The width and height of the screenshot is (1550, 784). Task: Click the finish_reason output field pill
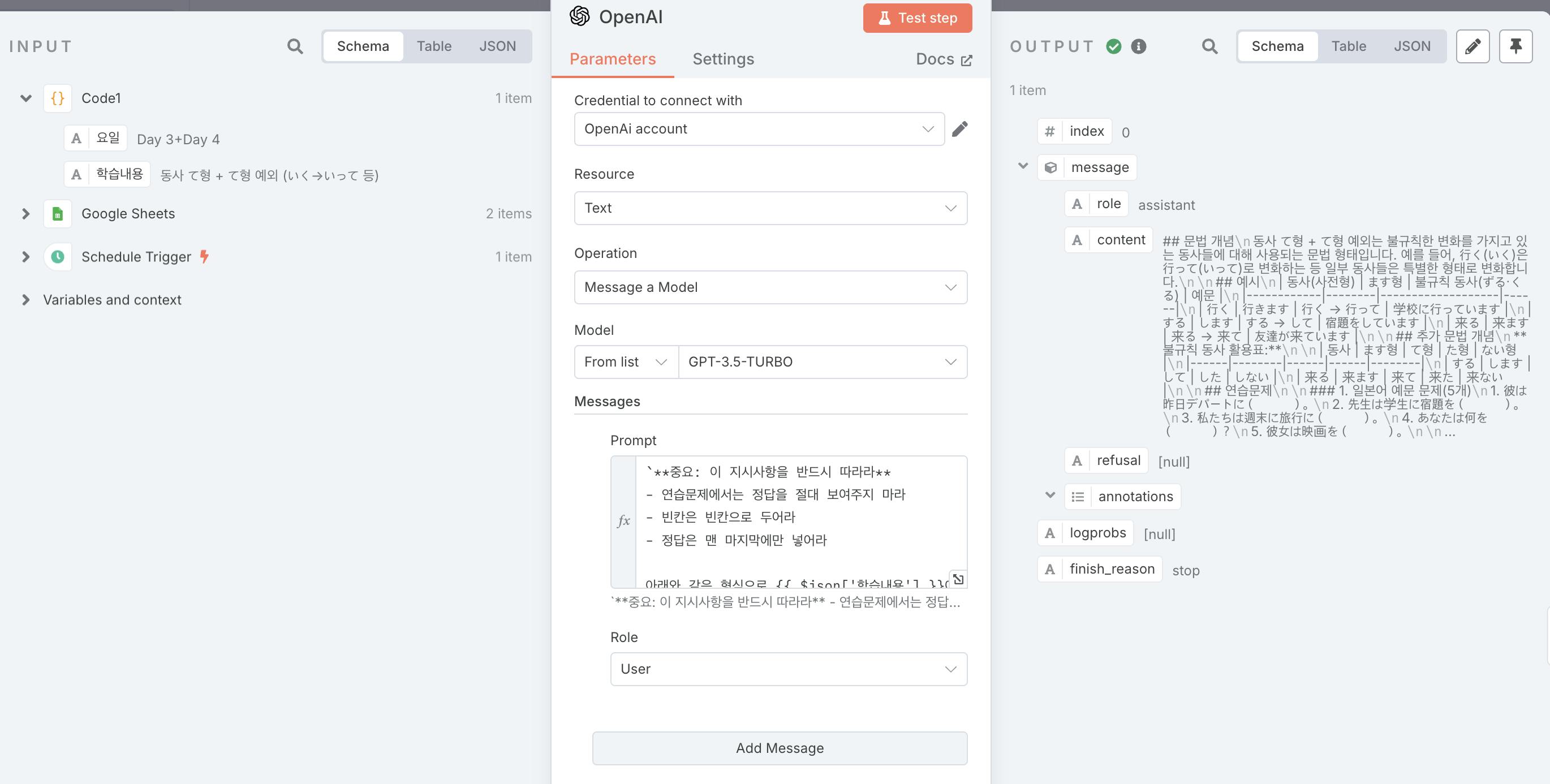tap(1100, 569)
